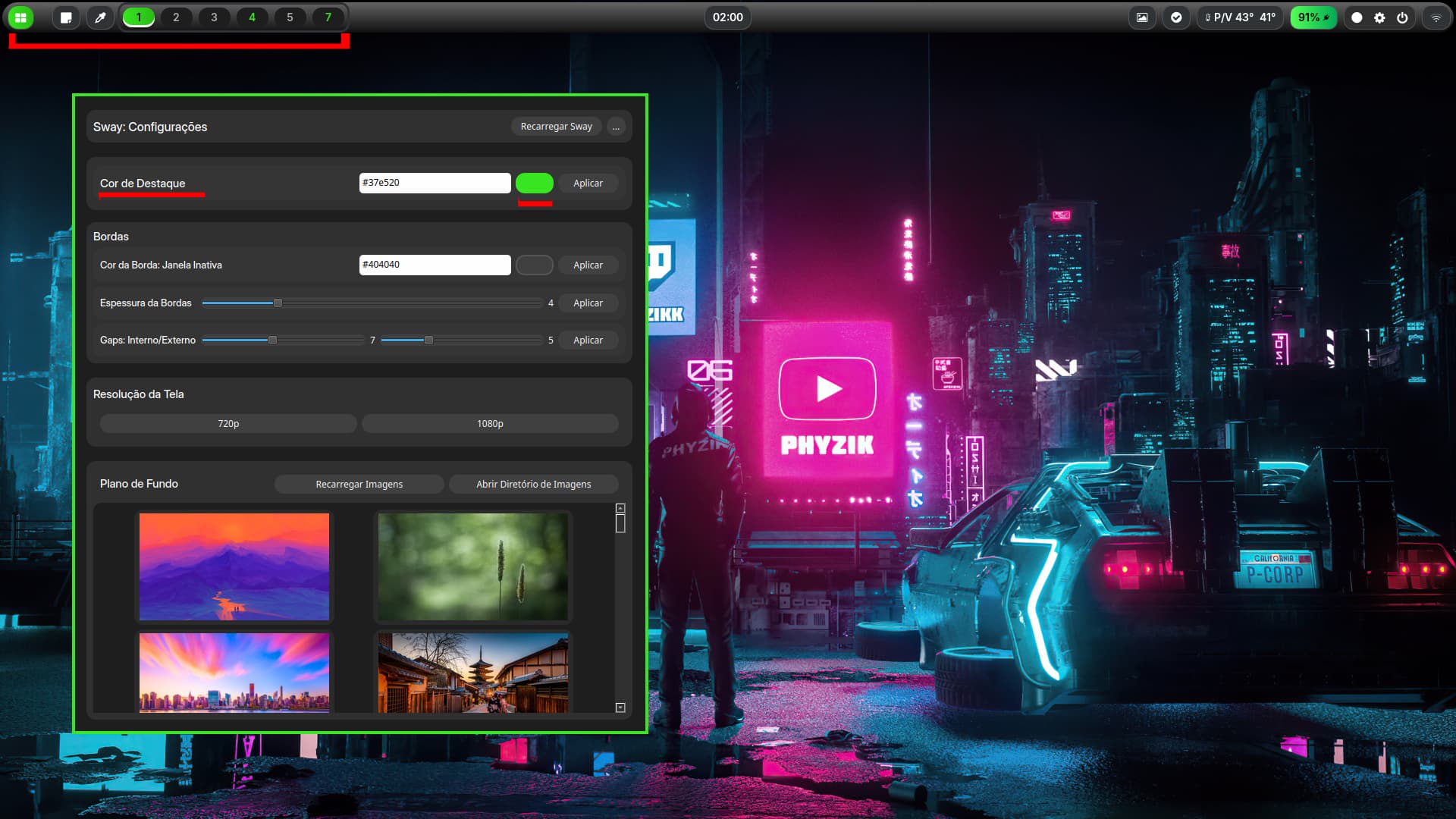The height and width of the screenshot is (819, 1456).
Task: Apply the Cor da Borda: Janela Inativa
Action: 588,265
